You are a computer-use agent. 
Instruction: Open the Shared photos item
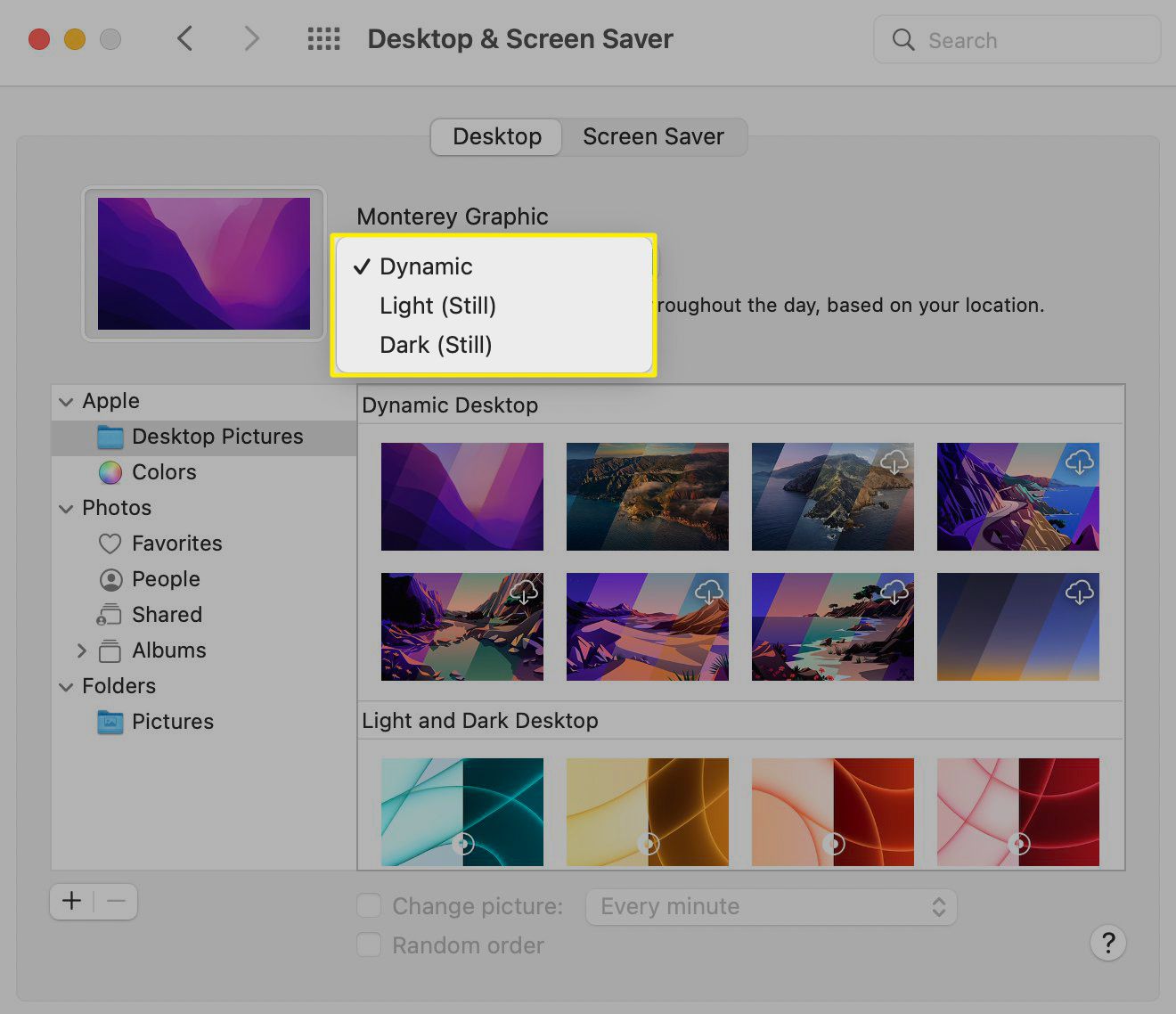pos(167,615)
